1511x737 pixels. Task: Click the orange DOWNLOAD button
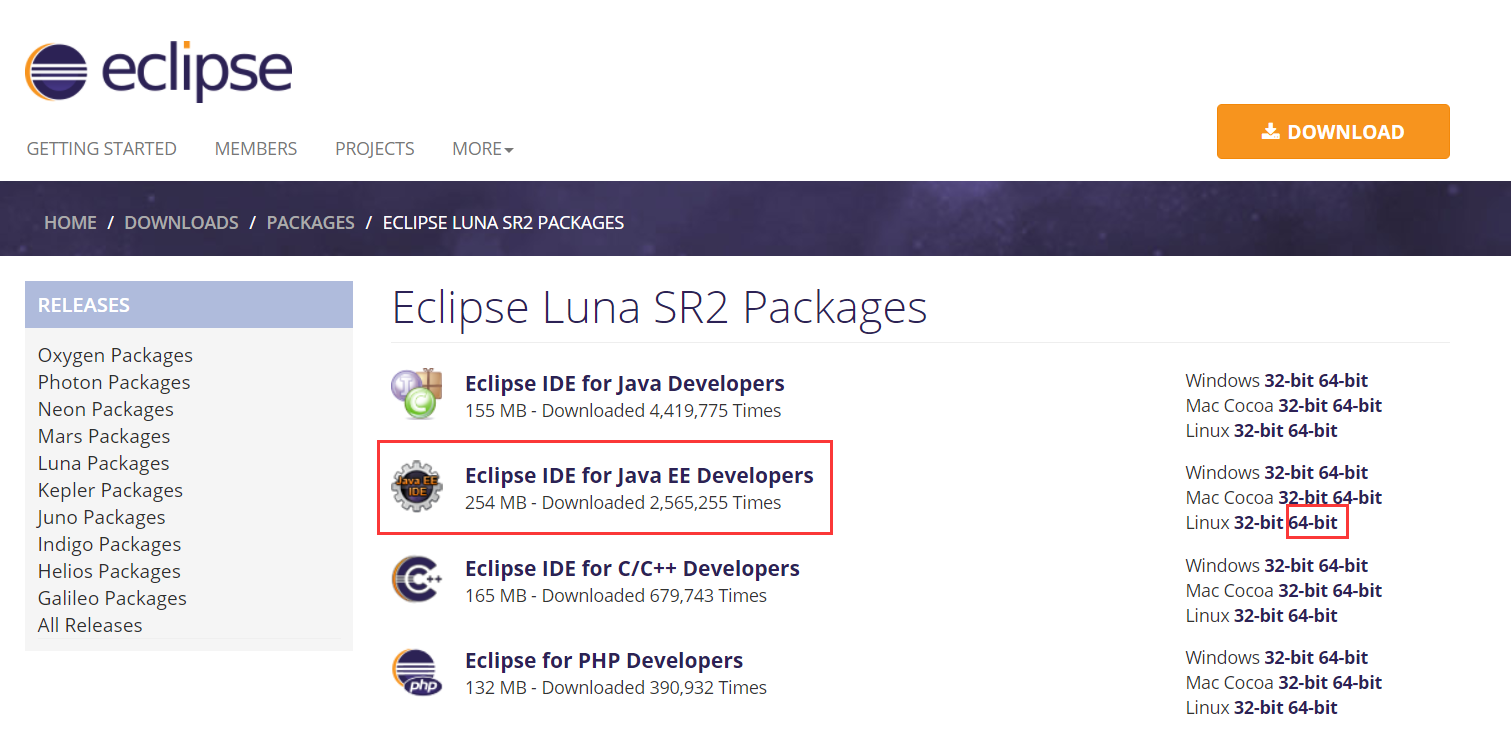pyautogui.click(x=1333, y=131)
